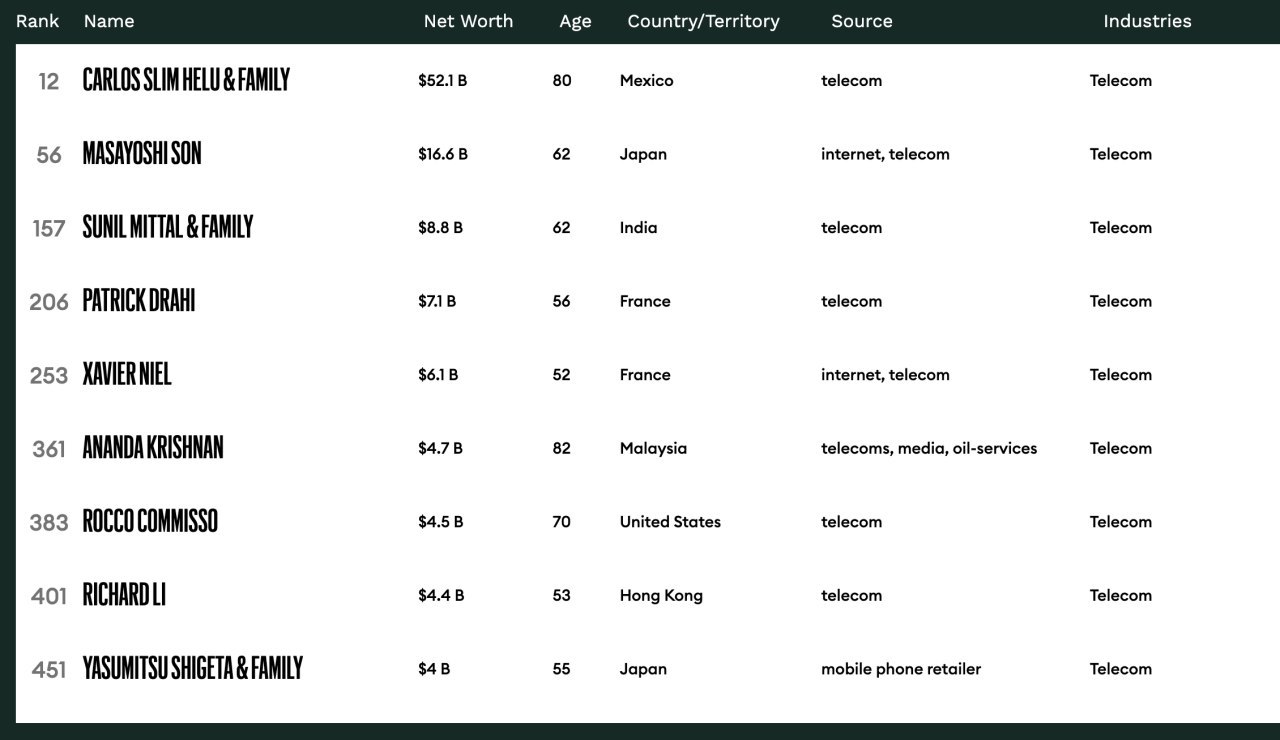This screenshot has width=1280, height=740.
Task: Click France in Xavier Niel row
Action: coord(645,374)
